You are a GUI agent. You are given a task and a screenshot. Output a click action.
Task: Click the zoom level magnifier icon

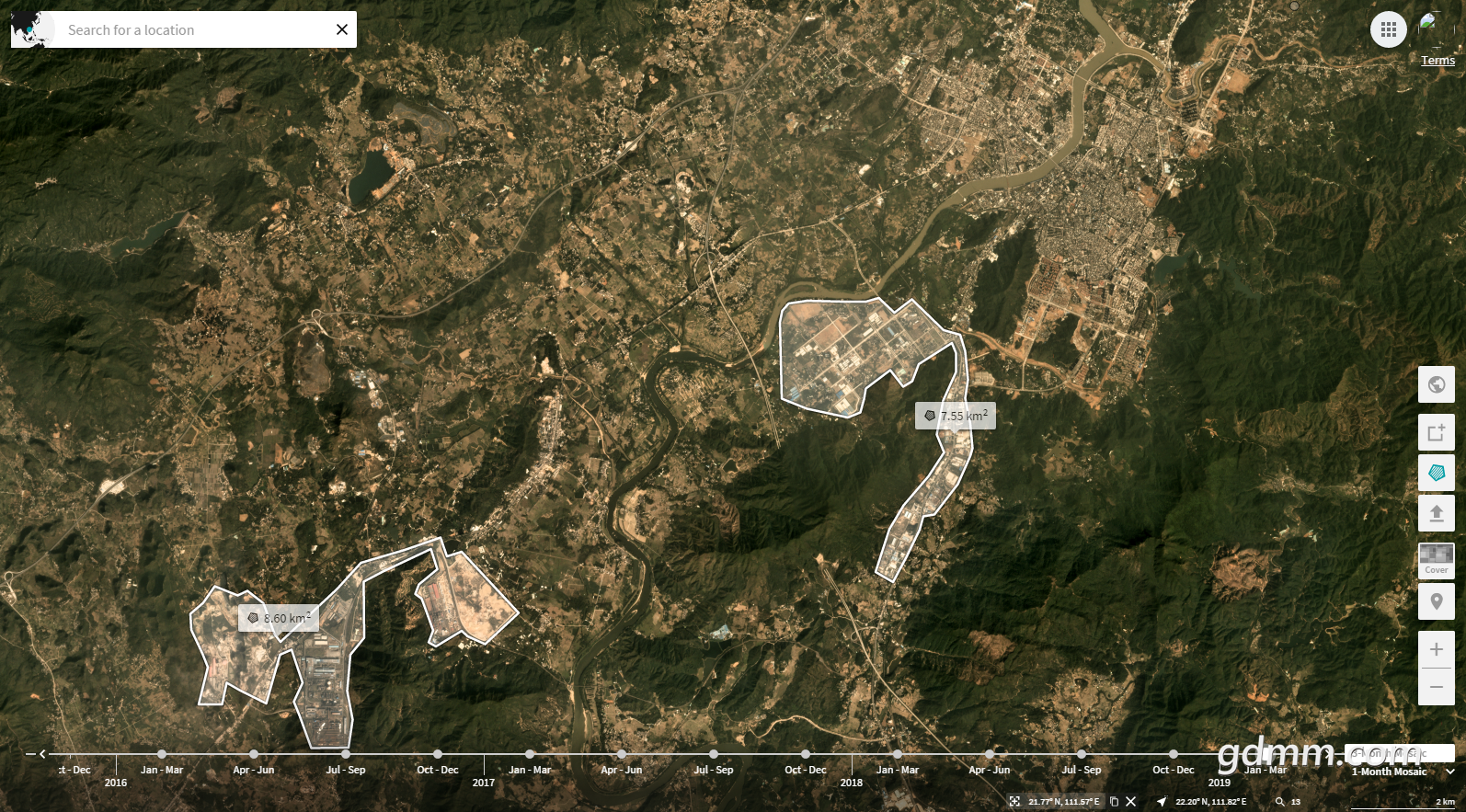(1279, 802)
